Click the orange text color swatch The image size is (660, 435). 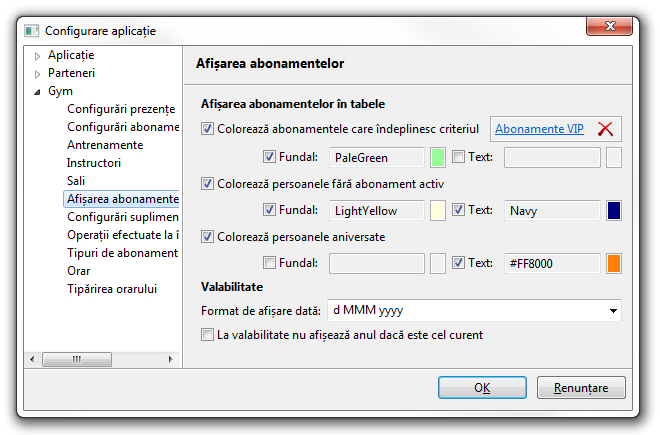click(613, 264)
